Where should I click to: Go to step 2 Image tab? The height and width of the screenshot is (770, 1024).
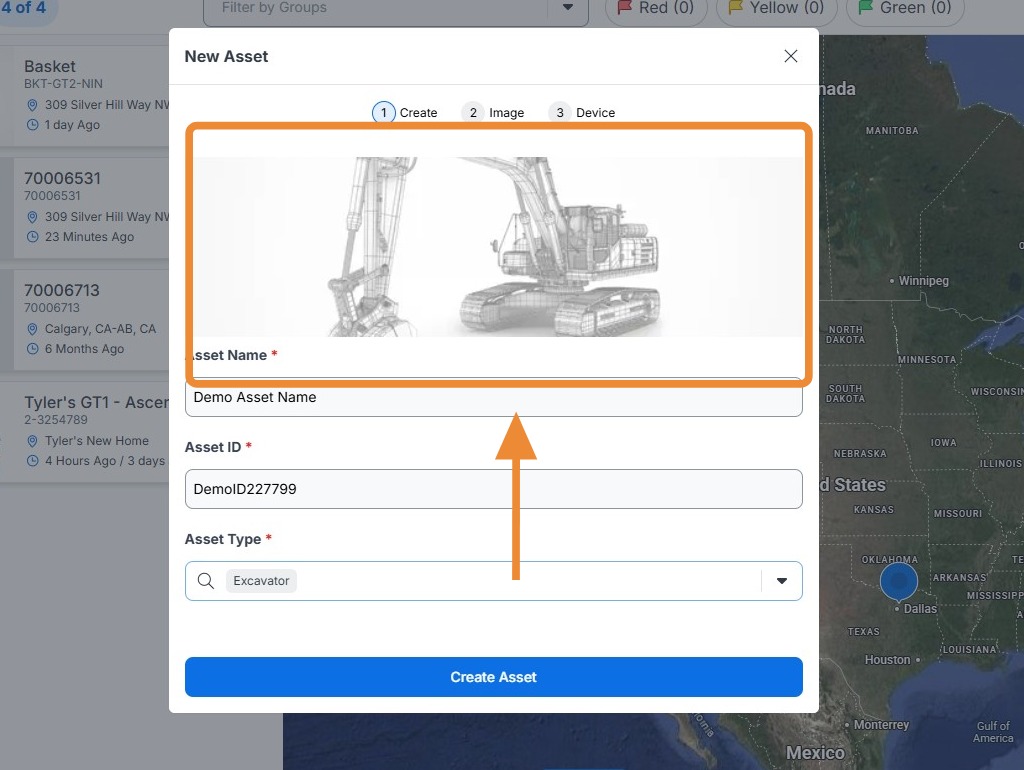[493, 112]
